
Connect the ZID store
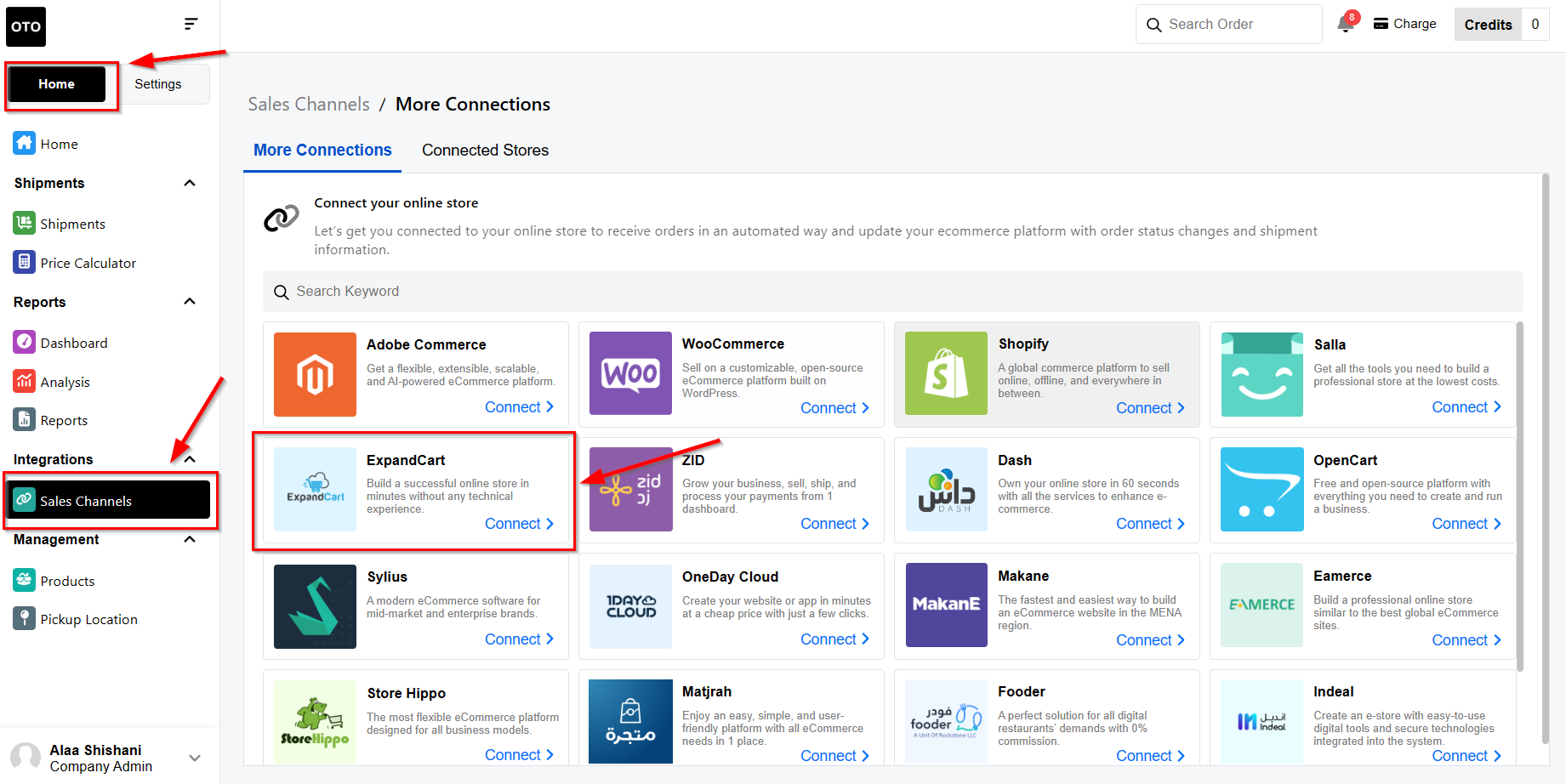834,524
